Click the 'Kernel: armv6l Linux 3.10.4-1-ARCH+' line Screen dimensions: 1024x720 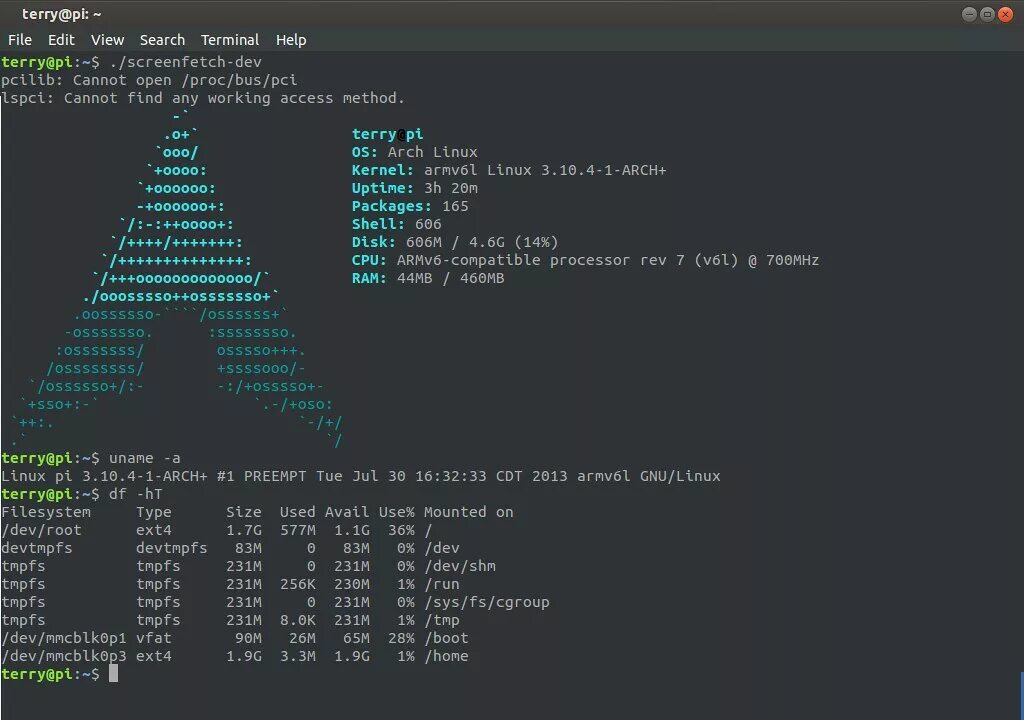click(x=509, y=170)
